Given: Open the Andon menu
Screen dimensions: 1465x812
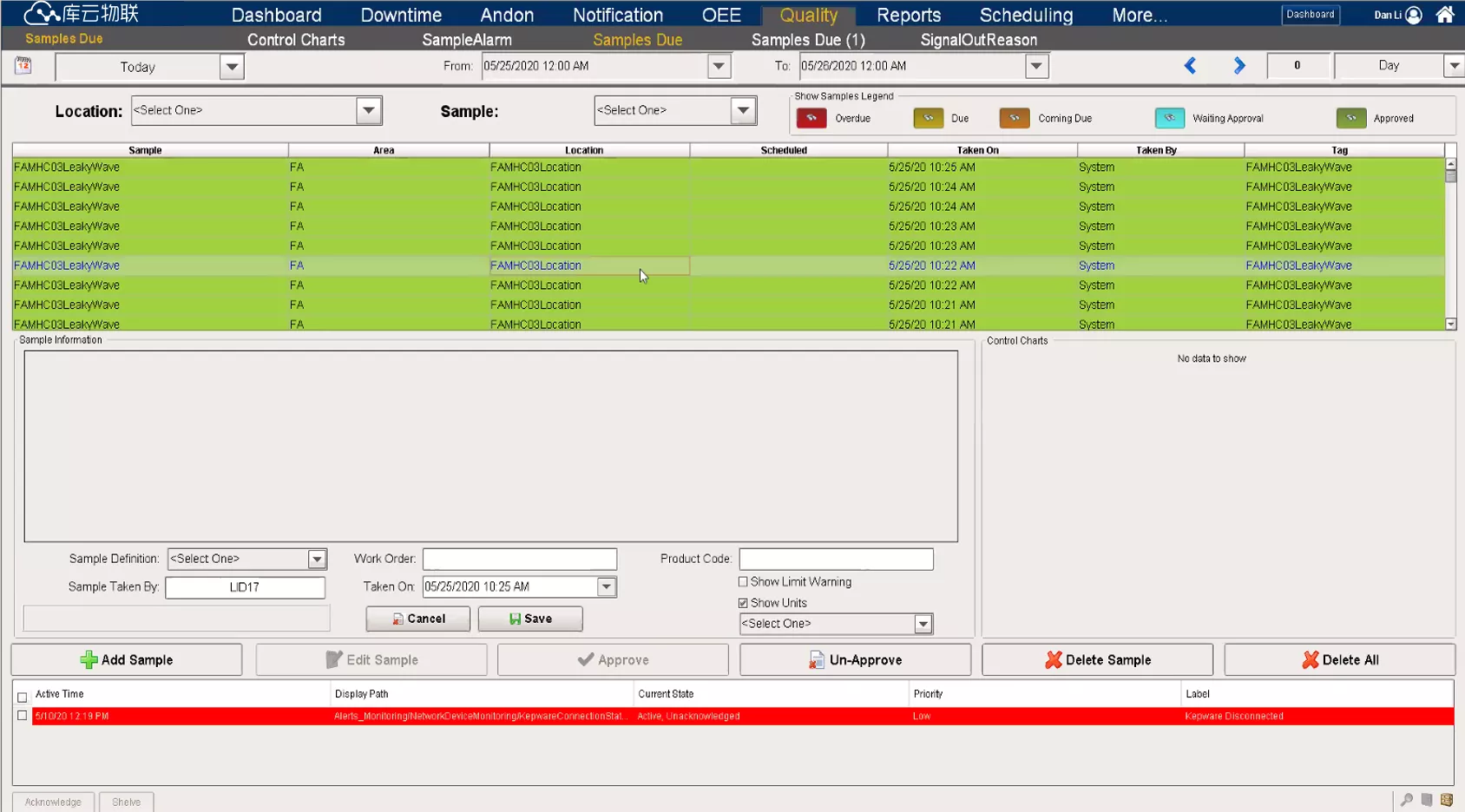Looking at the screenshot, I should coord(507,15).
